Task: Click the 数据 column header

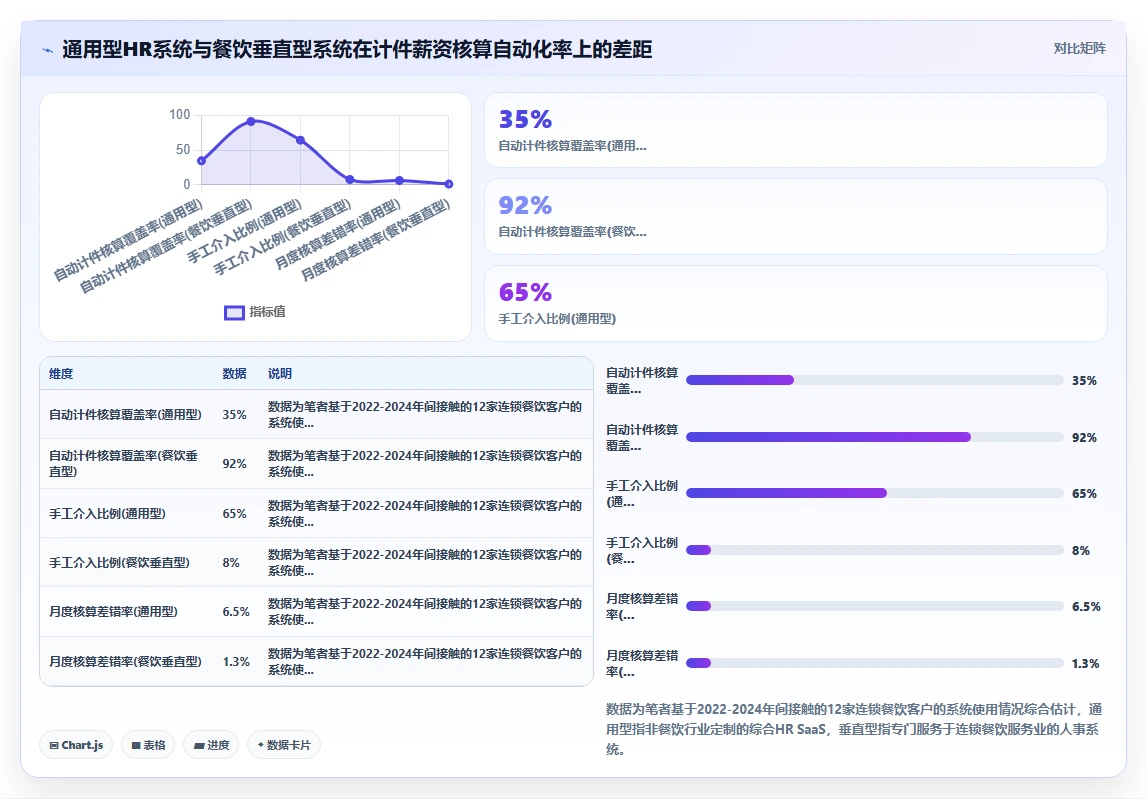Action: (234, 373)
